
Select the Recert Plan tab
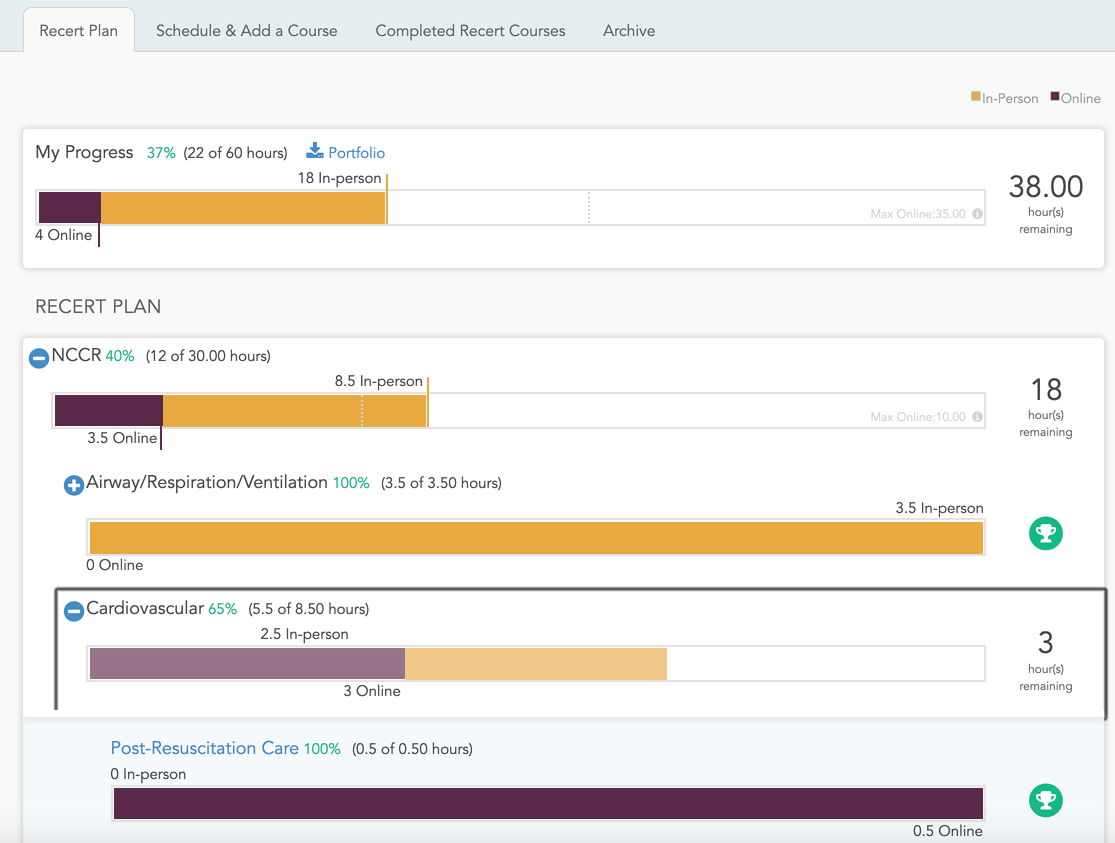pos(78,31)
